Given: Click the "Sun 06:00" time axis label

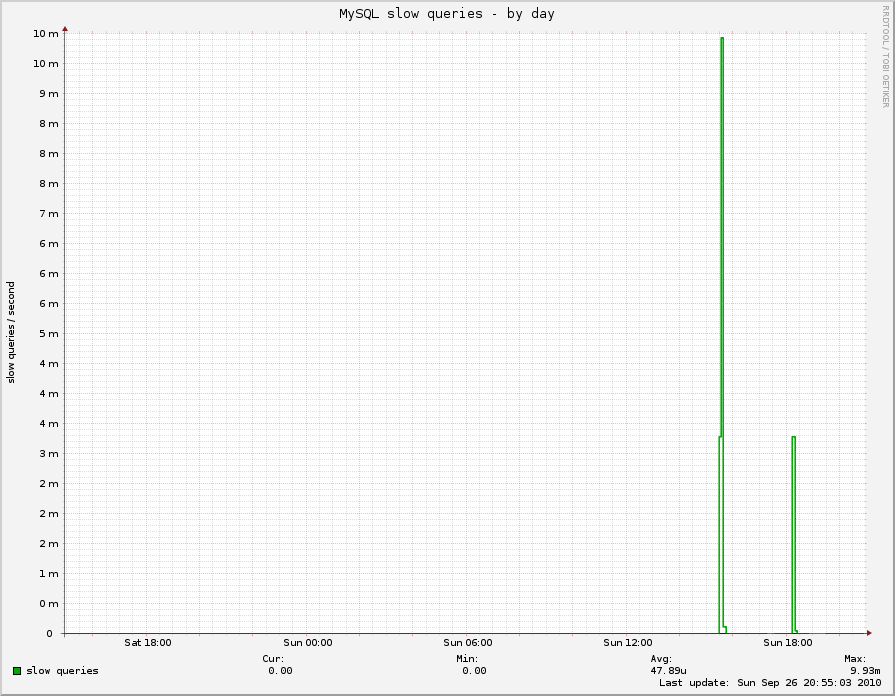Looking at the screenshot, I should pyautogui.click(x=467, y=643).
